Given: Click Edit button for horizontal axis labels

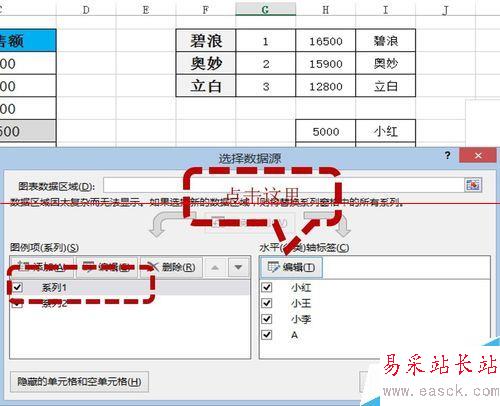Looking at the screenshot, I should click(x=291, y=267).
